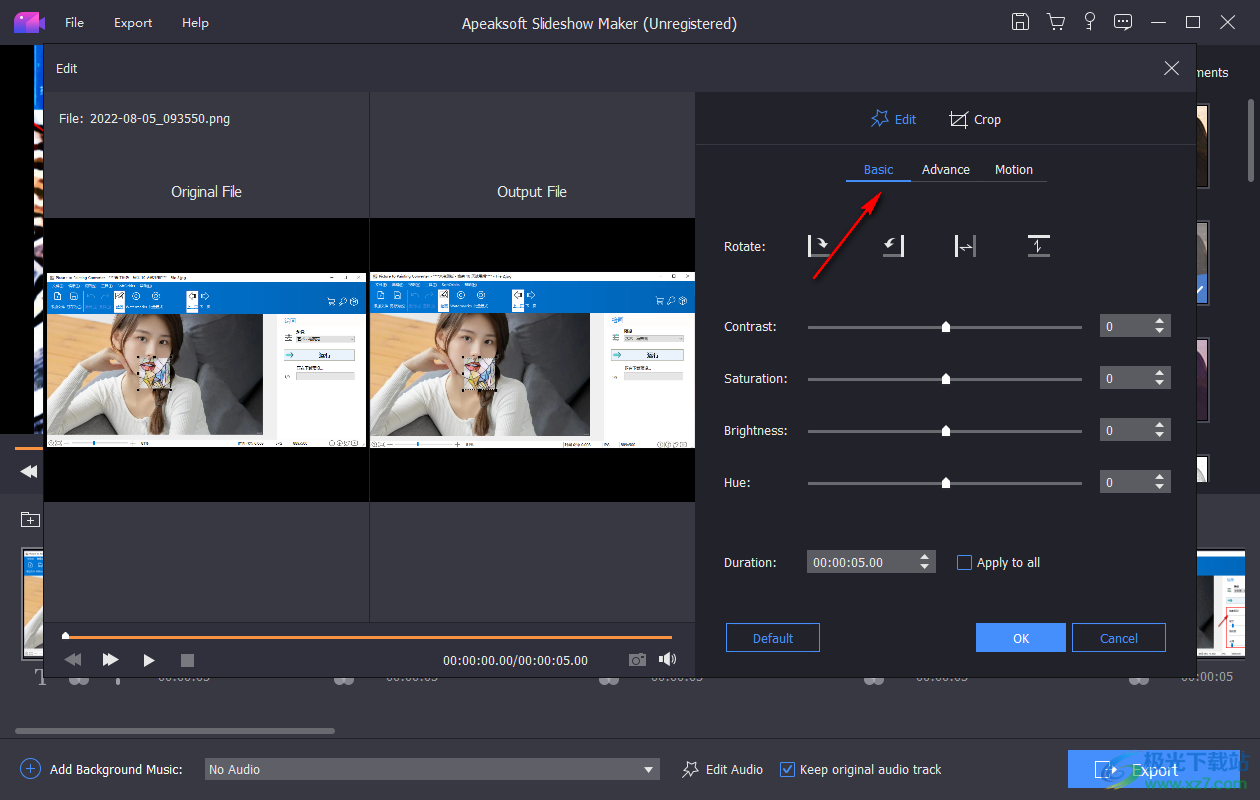Open the feedback chat icon
Screen dimensions: 1260x800
click(1123, 22)
